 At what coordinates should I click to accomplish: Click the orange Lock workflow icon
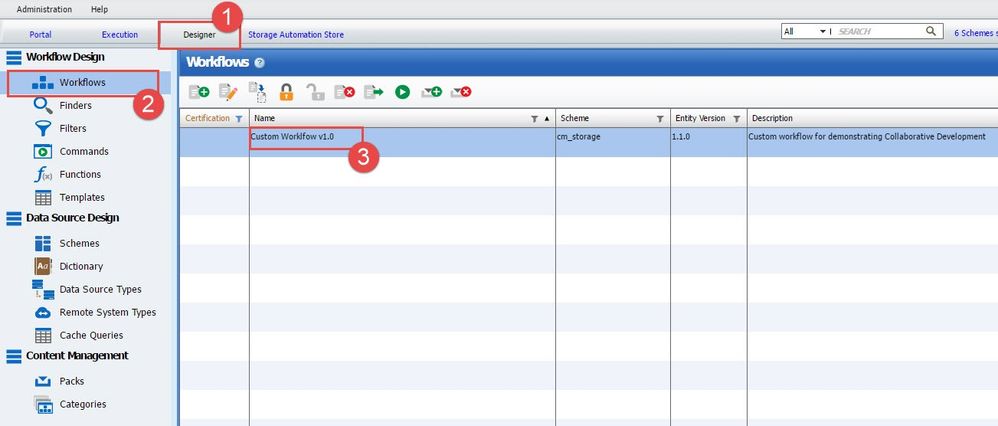click(286, 92)
